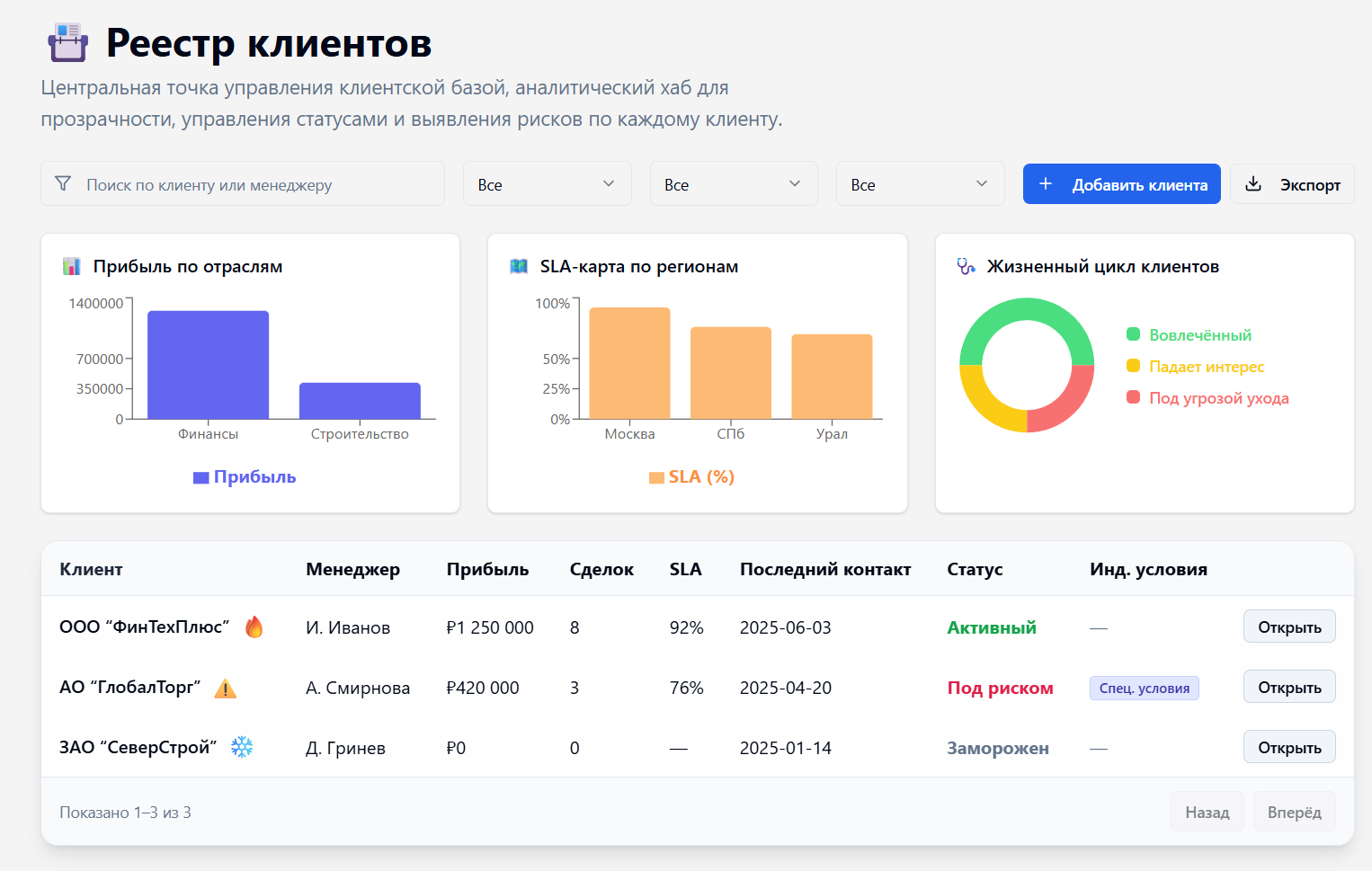Open the second Все filter dropdown
This screenshot has width=1372, height=871.
734,183
